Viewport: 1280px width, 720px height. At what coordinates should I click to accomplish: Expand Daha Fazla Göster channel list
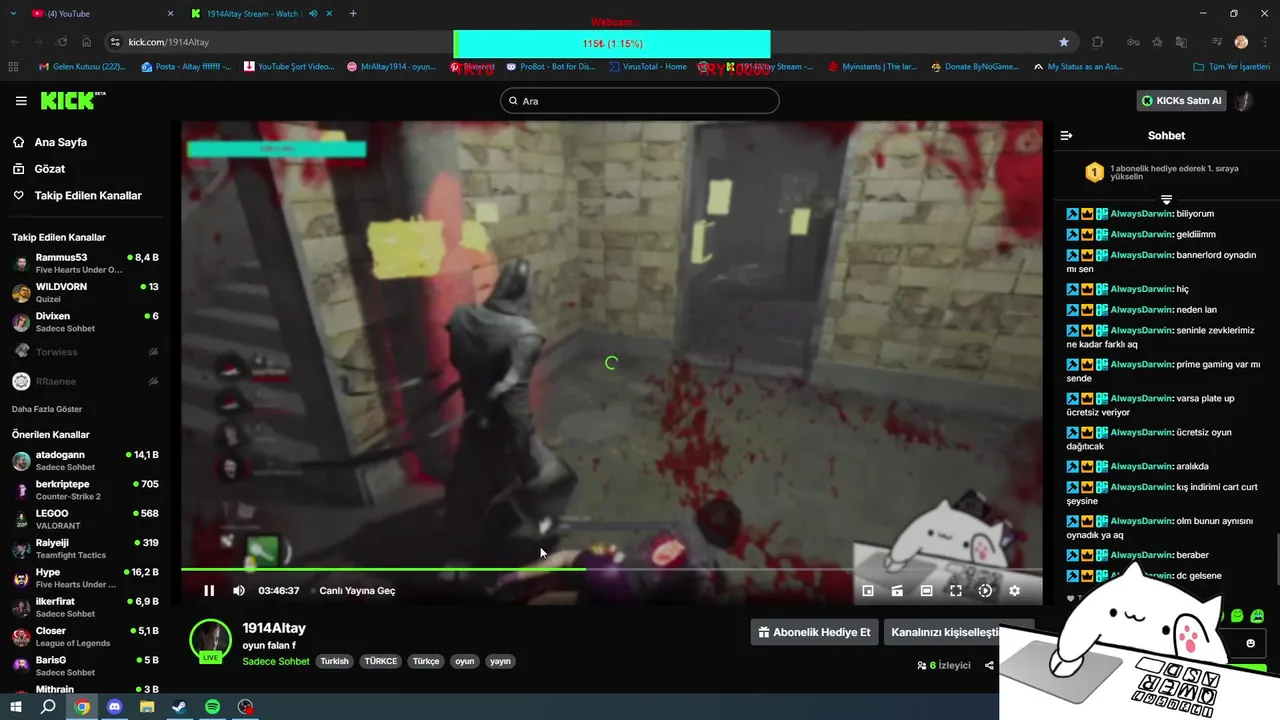pos(47,409)
